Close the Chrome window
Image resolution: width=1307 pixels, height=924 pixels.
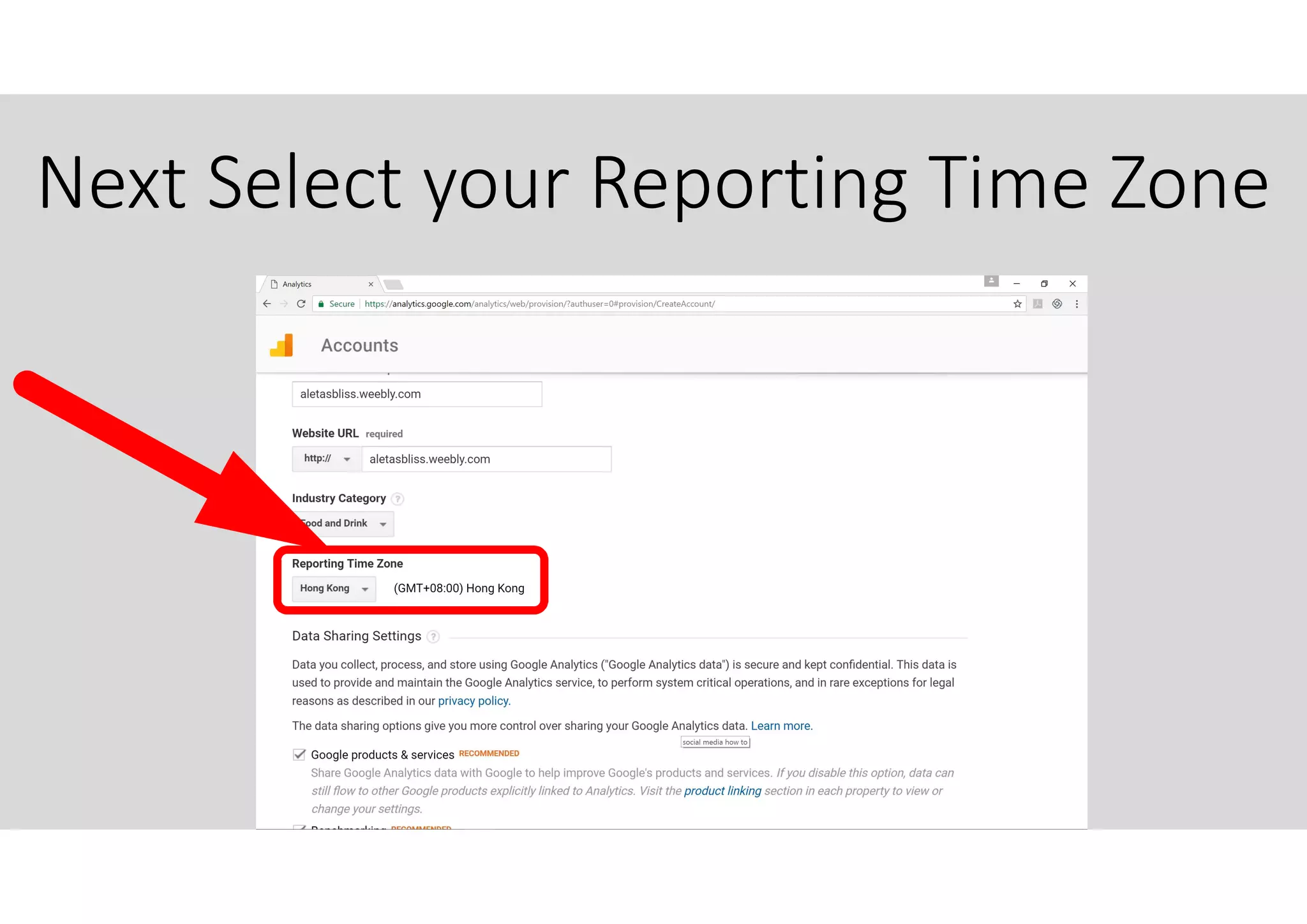1073,284
